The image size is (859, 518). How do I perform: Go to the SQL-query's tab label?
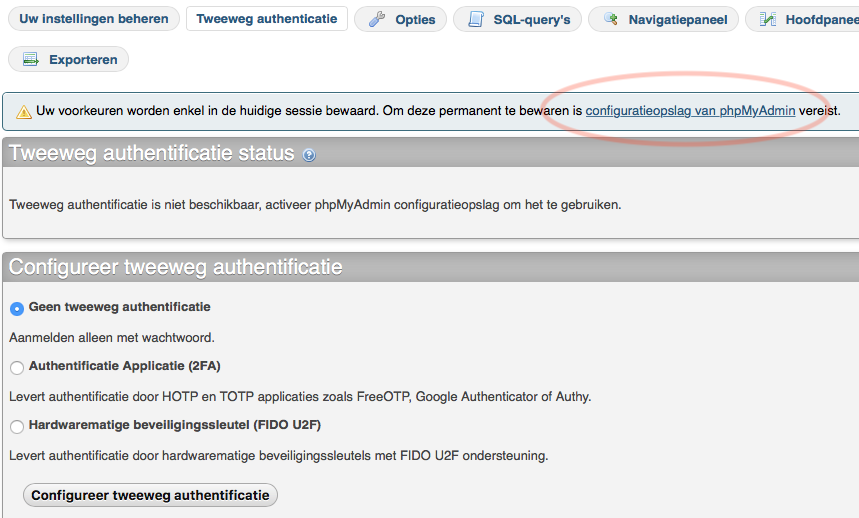pos(532,19)
